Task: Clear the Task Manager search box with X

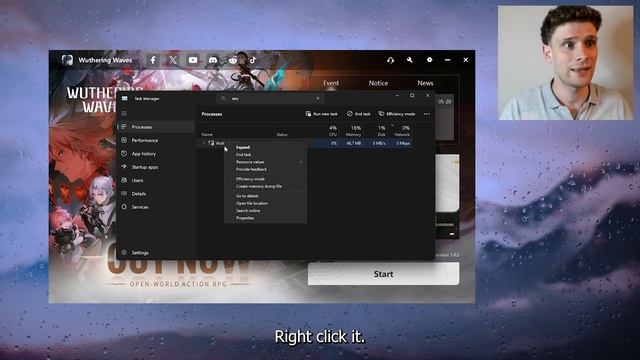Action: [318, 98]
